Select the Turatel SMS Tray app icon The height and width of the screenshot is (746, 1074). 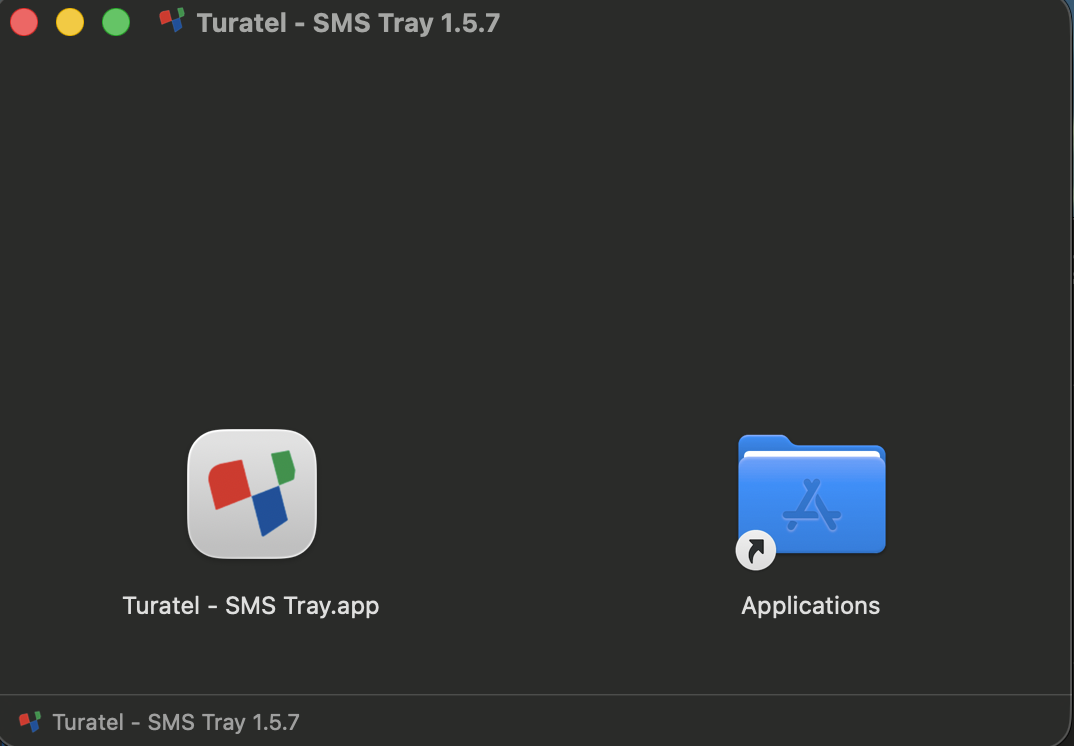click(252, 494)
